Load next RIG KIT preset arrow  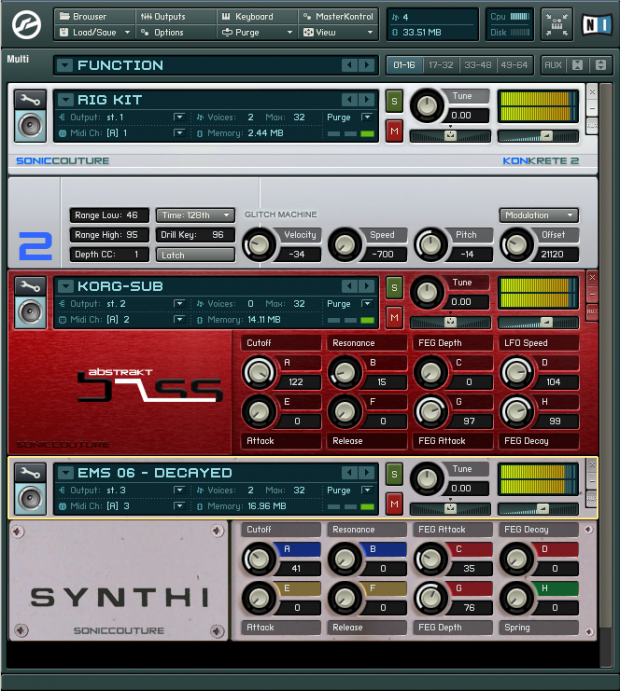(366, 100)
